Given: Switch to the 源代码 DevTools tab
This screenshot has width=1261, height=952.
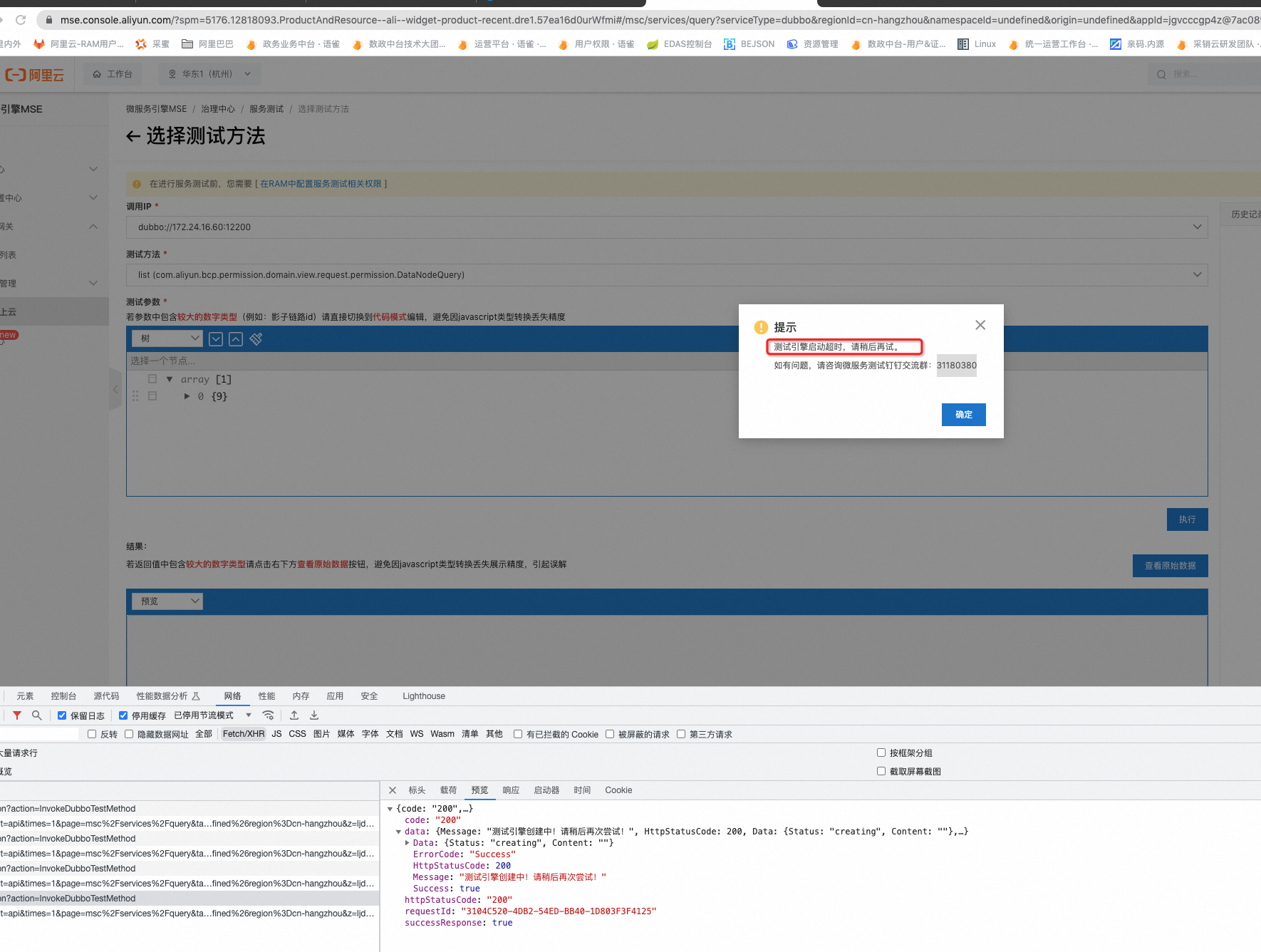Looking at the screenshot, I should click(106, 696).
